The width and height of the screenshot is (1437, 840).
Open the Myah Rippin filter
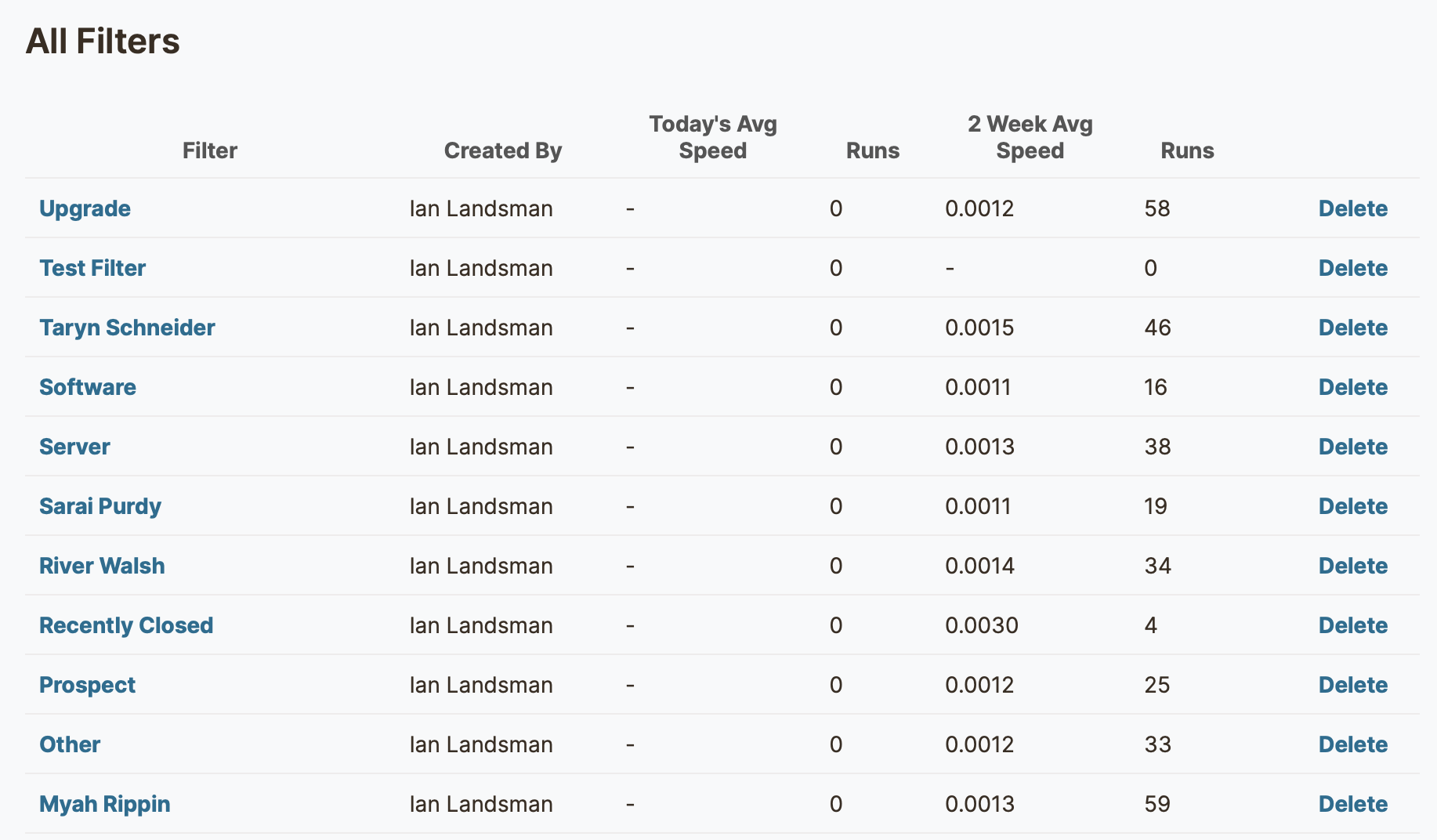[104, 804]
